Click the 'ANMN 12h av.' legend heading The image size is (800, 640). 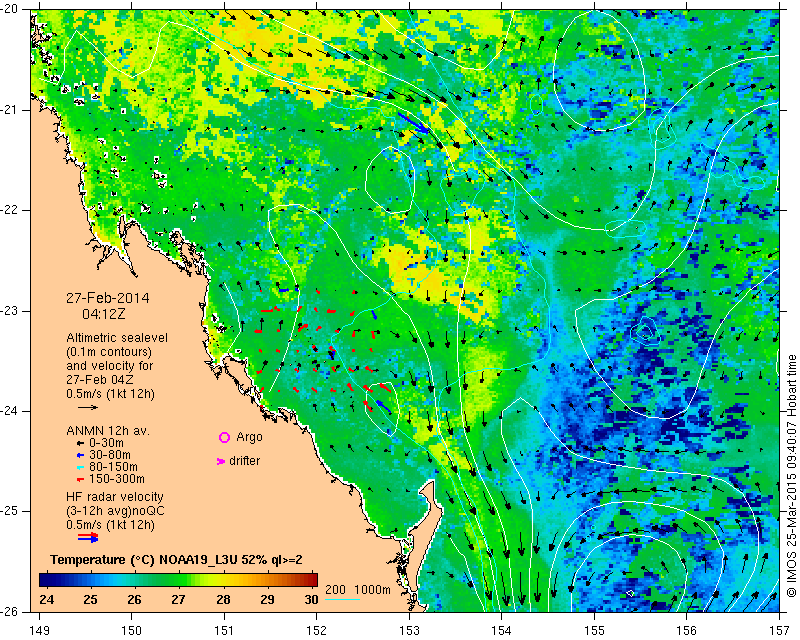pos(108,431)
